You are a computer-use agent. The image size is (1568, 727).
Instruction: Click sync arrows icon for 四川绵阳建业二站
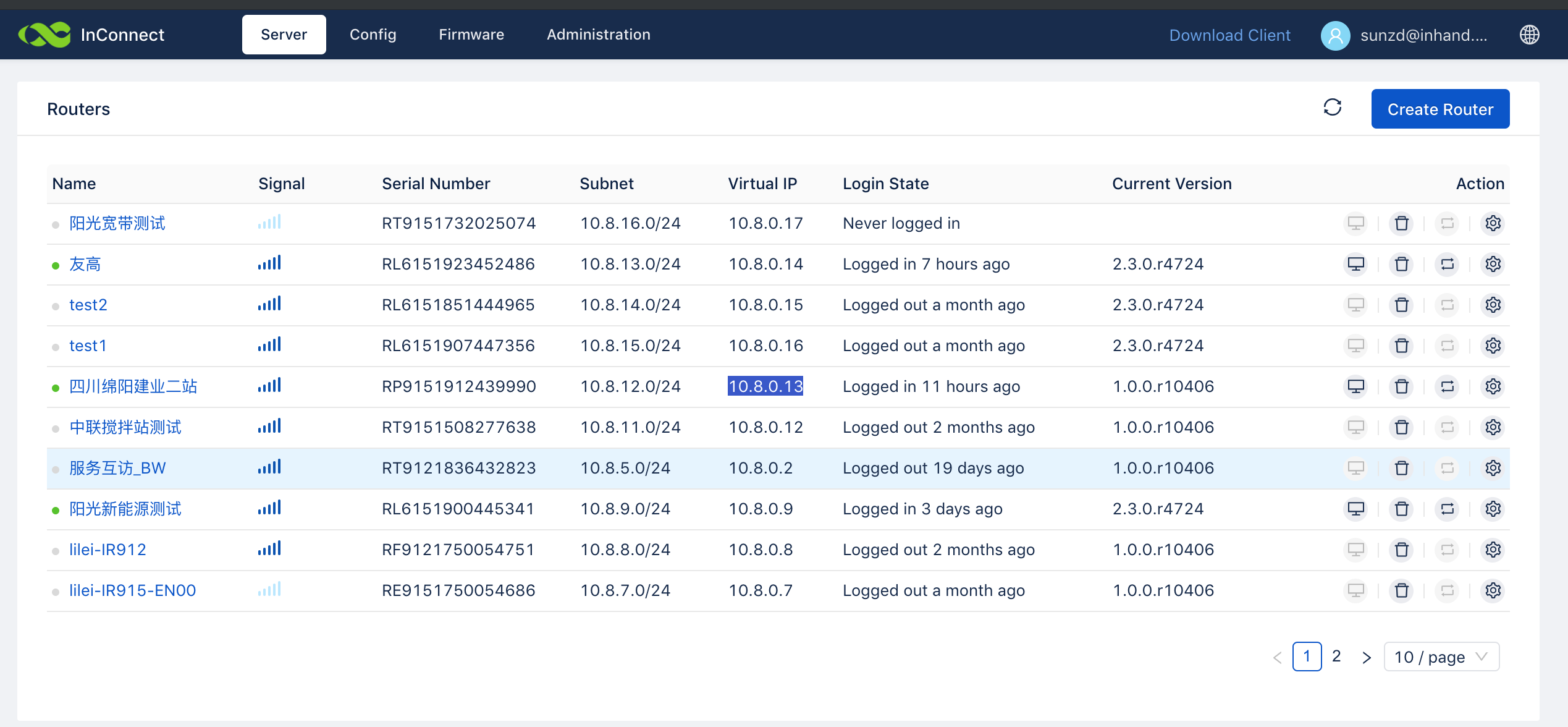coord(1447,387)
